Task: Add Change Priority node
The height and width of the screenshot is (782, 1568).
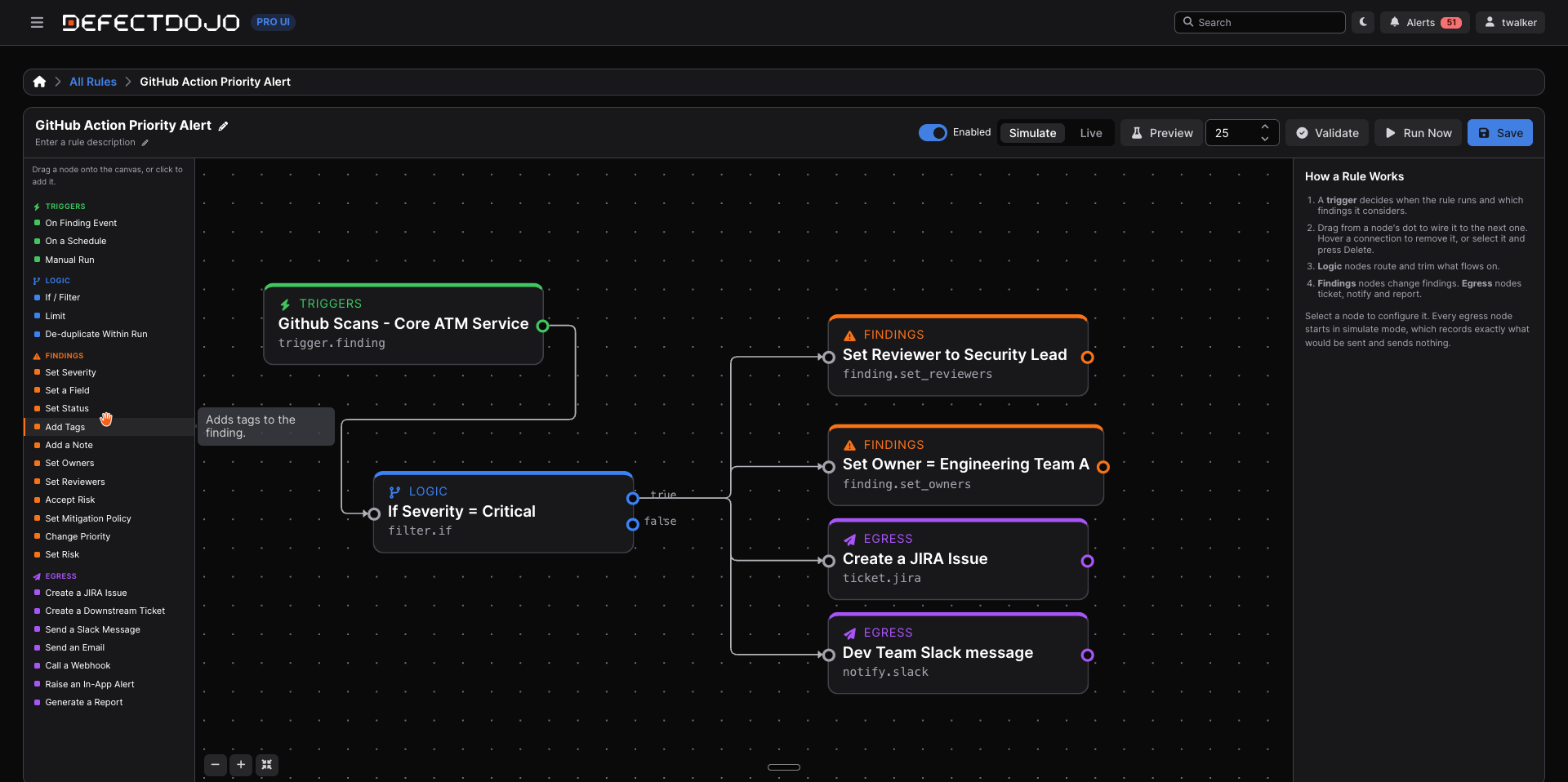Action: (109, 536)
